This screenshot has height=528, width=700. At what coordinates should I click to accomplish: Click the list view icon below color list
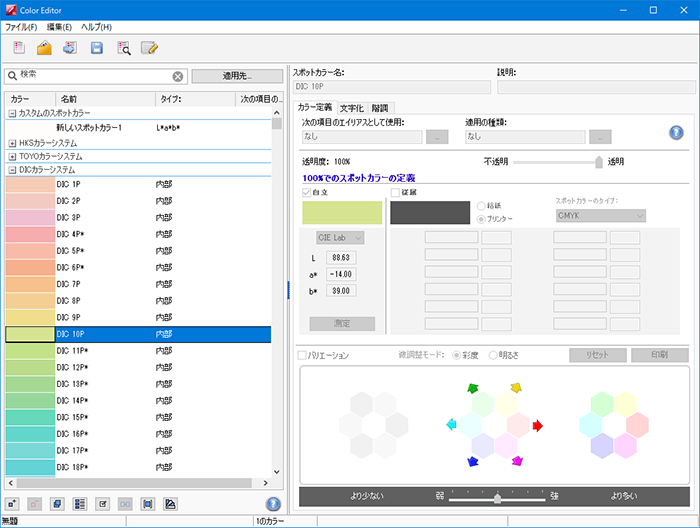pyautogui.click(x=80, y=504)
